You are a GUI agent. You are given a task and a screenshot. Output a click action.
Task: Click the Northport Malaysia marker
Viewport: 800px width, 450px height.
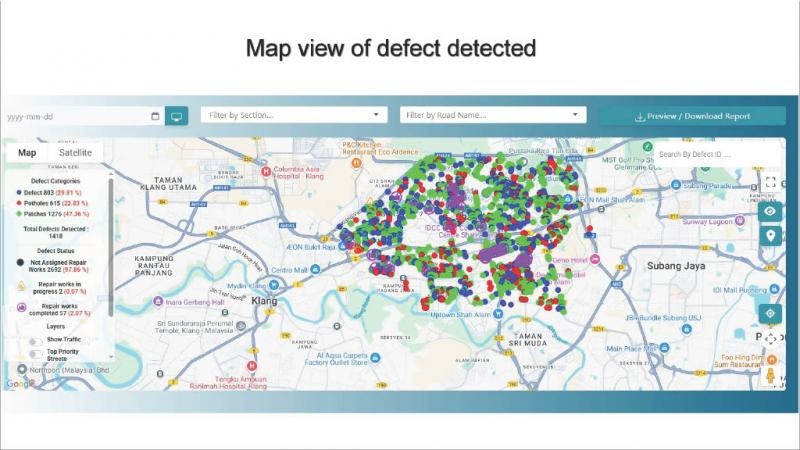(22, 369)
